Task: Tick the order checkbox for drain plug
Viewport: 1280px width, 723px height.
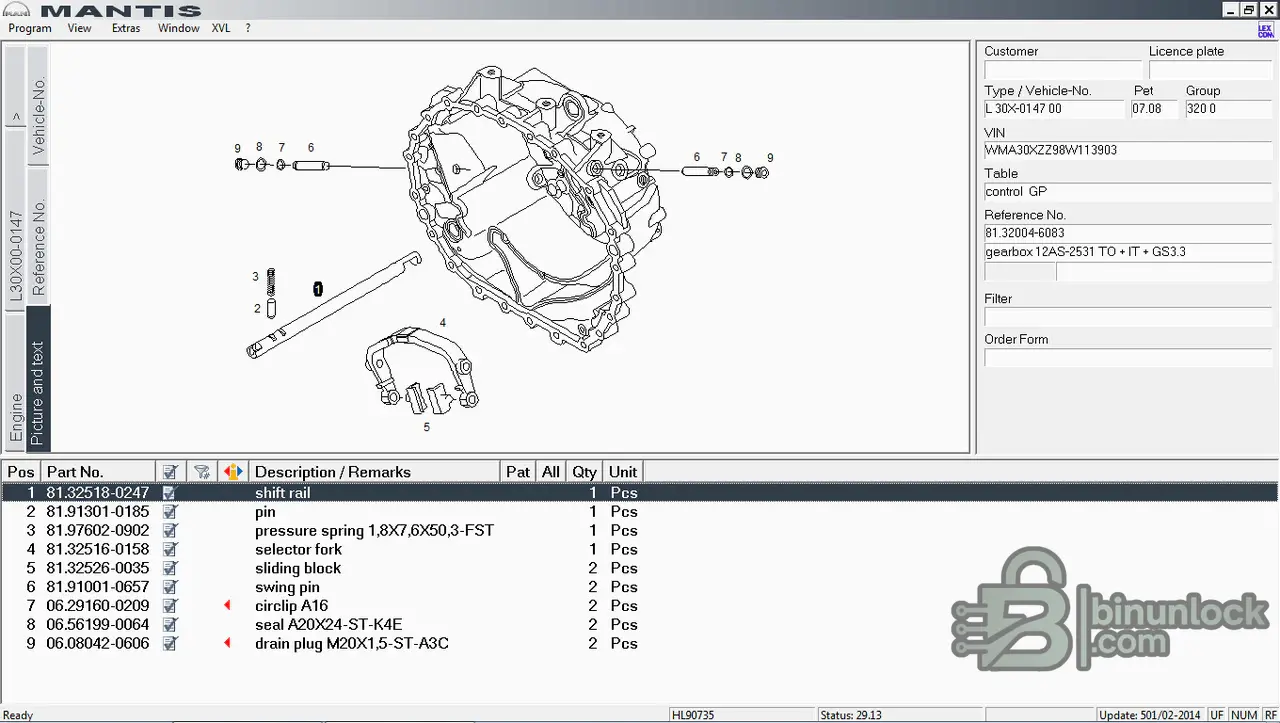Action: pos(169,644)
